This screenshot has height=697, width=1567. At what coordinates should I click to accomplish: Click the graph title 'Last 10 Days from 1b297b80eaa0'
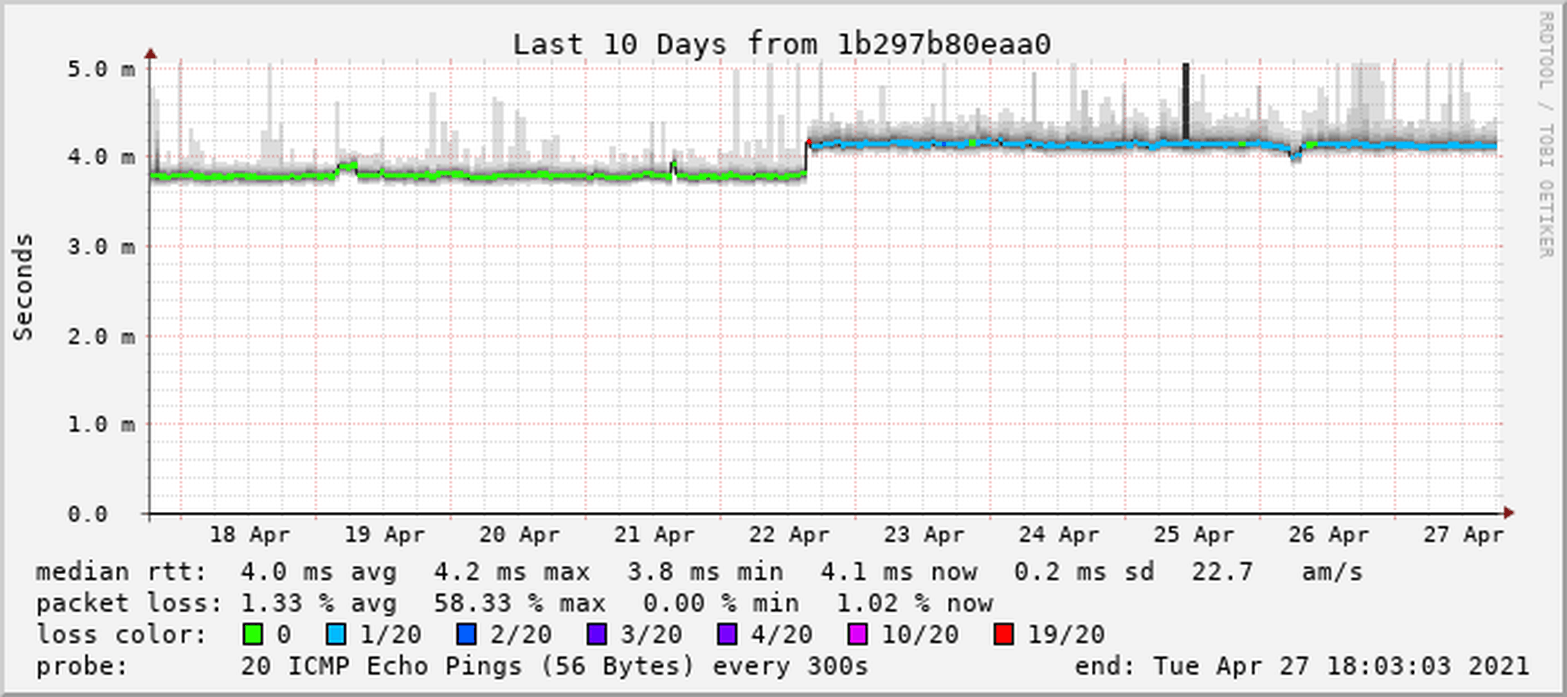click(782, 44)
